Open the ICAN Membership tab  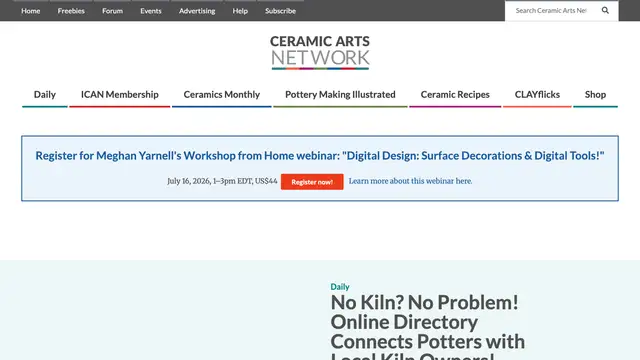click(x=120, y=95)
